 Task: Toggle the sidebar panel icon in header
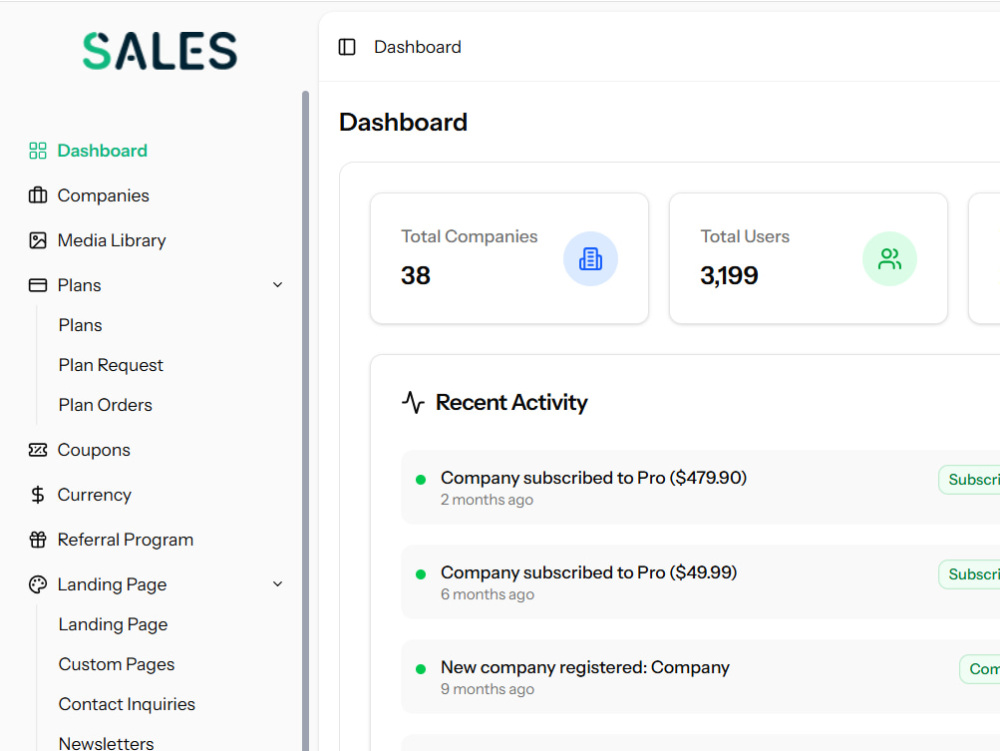[347, 47]
